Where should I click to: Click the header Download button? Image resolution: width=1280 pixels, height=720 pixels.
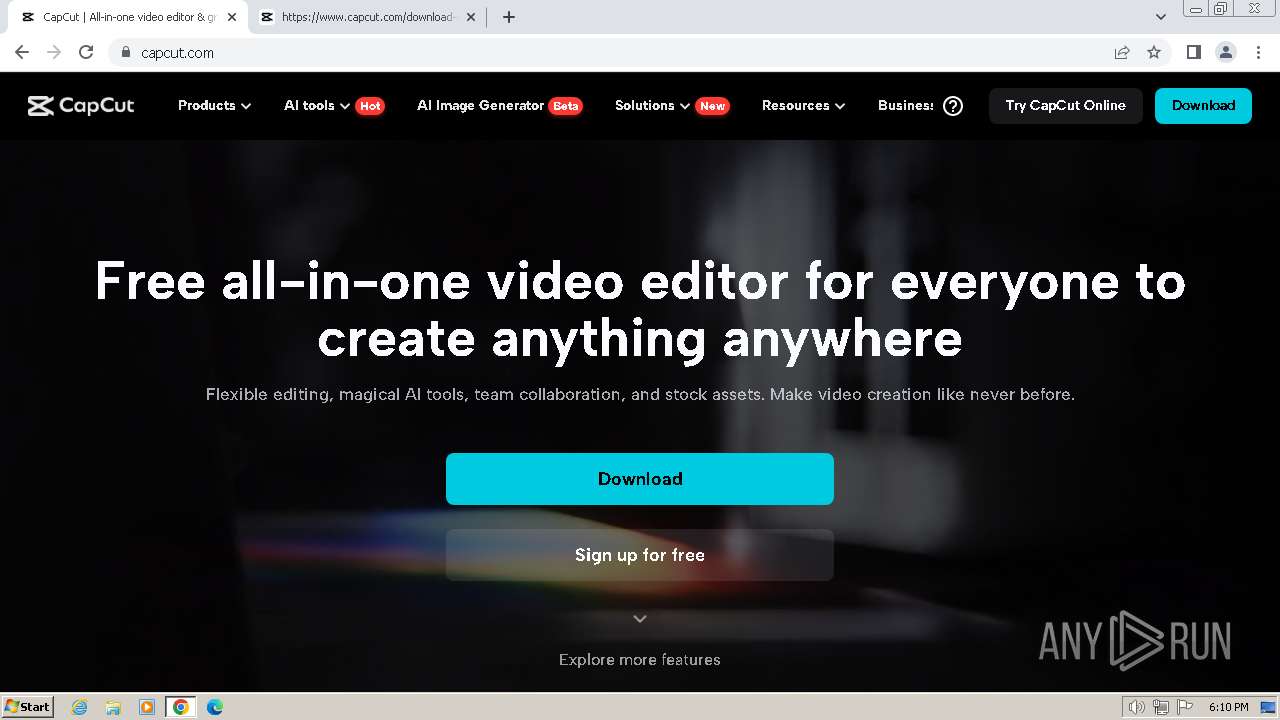(x=1203, y=106)
